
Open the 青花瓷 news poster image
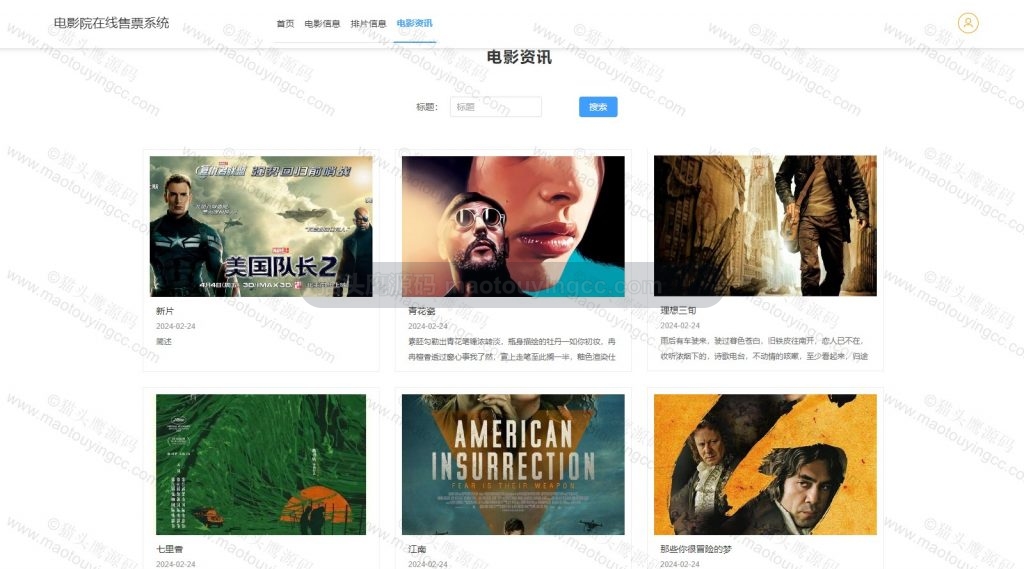pyautogui.click(x=513, y=226)
